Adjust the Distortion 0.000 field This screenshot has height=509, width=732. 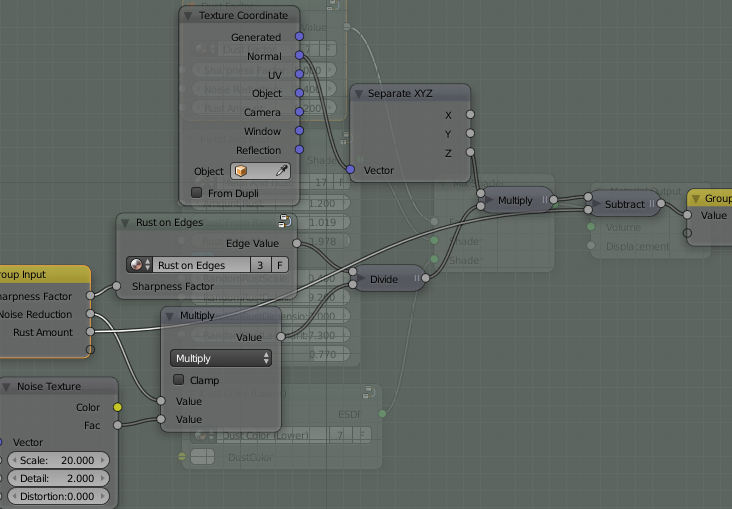click(58, 496)
